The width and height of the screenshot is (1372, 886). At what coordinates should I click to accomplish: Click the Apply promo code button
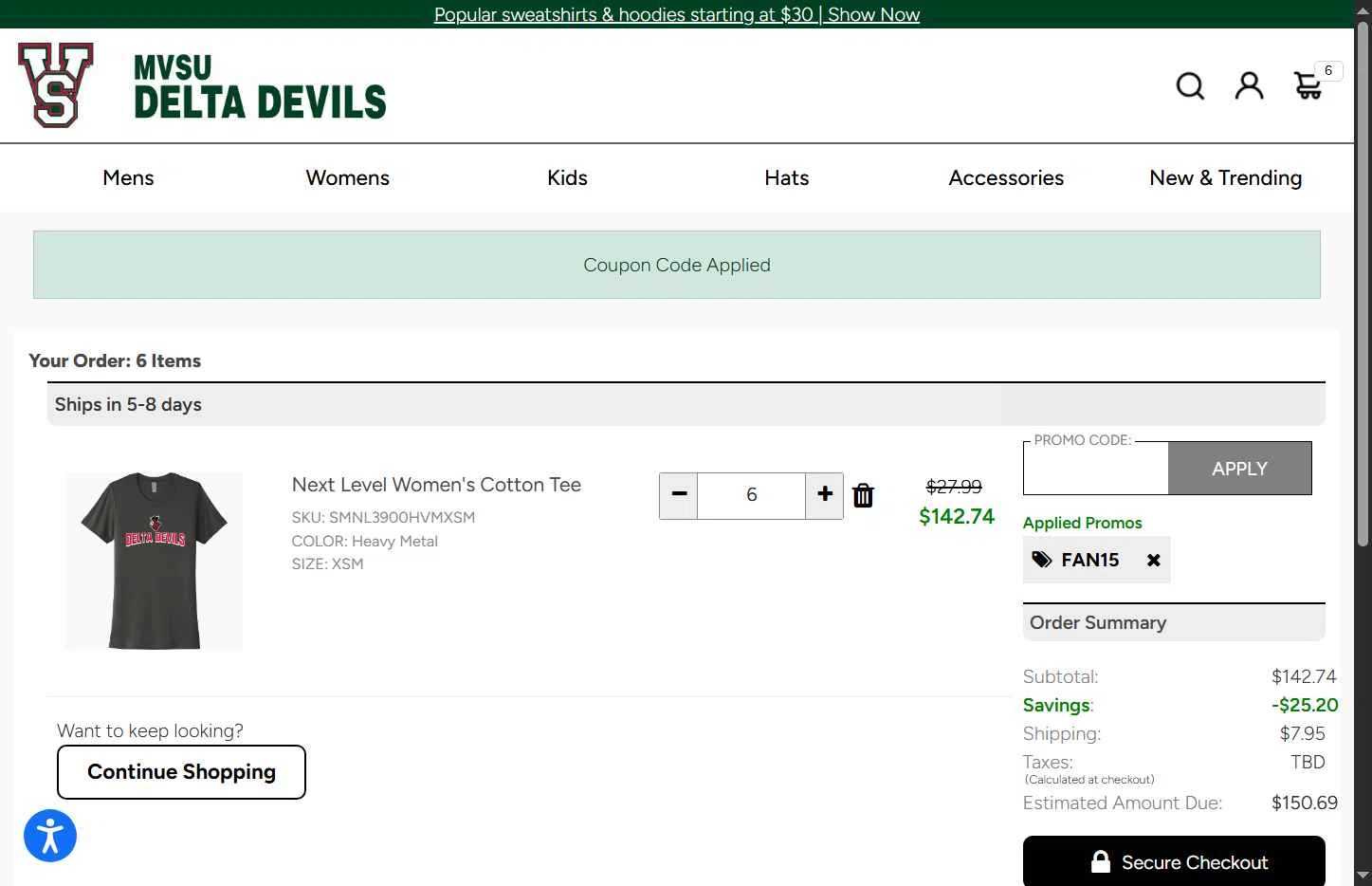point(1239,469)
